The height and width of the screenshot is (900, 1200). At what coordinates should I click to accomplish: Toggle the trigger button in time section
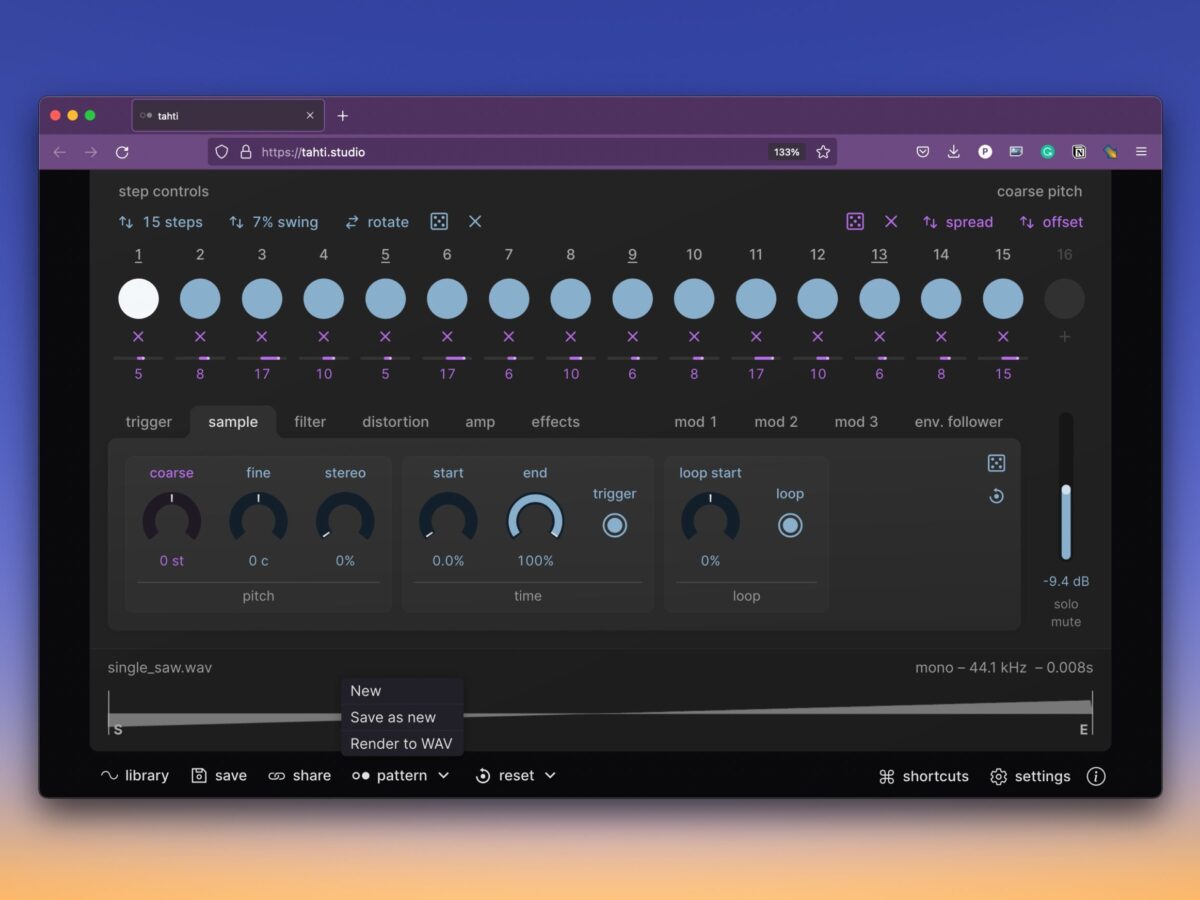615,525
